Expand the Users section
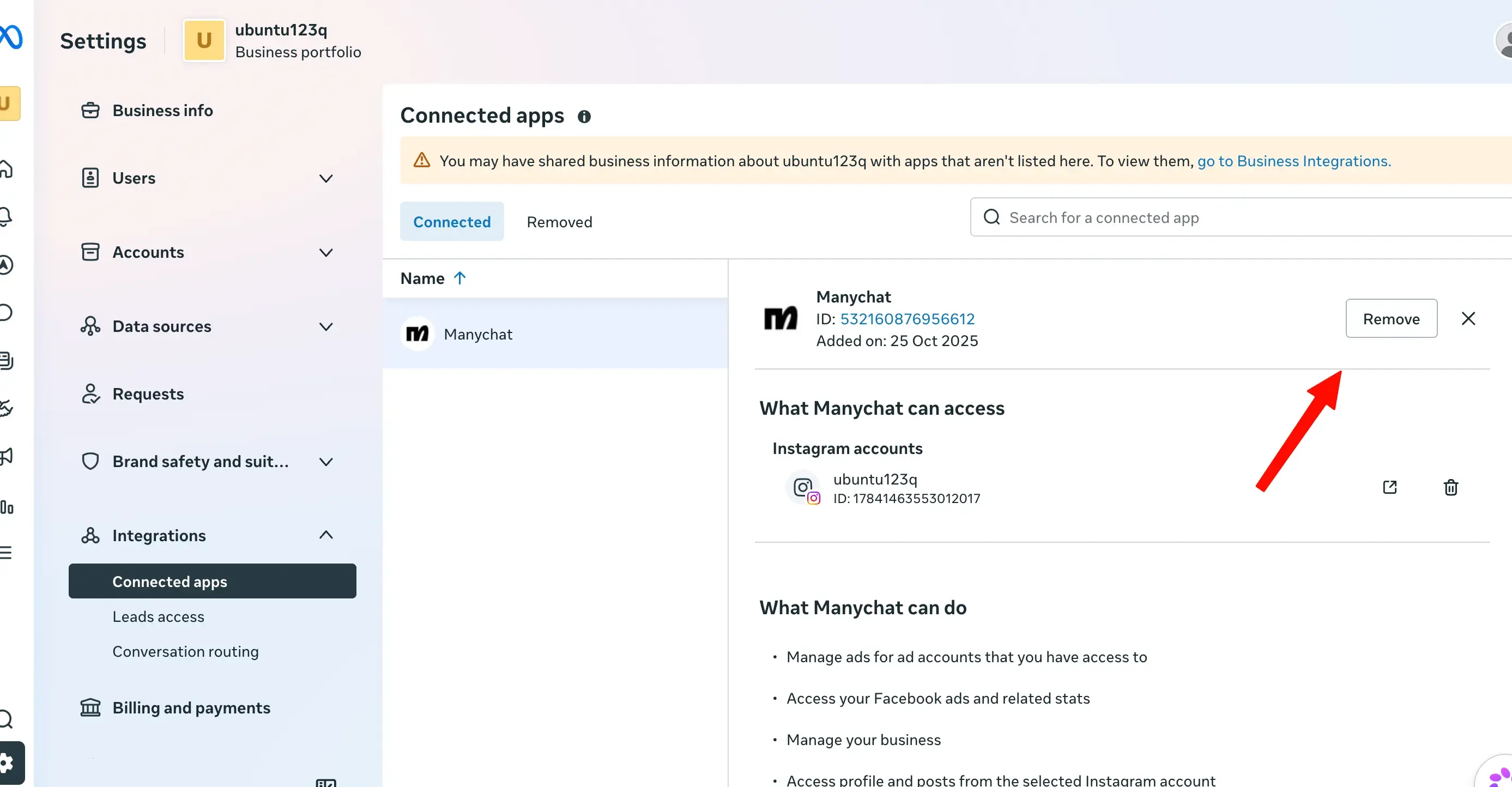 (212, 178)
